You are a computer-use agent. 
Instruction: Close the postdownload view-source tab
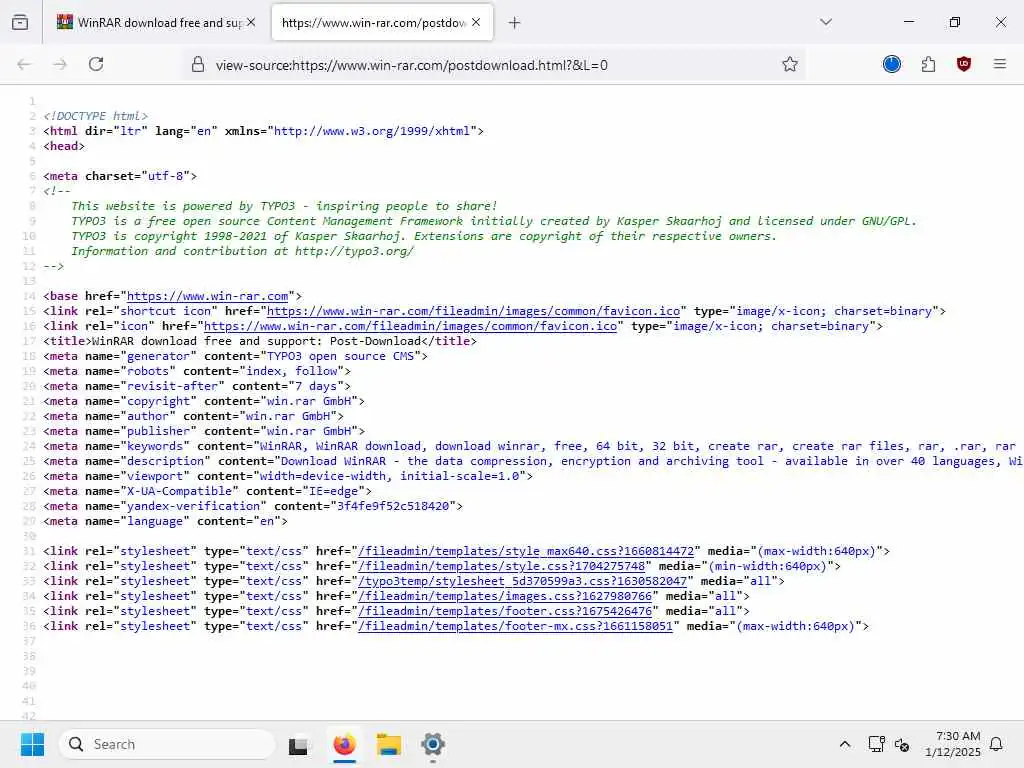click(476, 22)
